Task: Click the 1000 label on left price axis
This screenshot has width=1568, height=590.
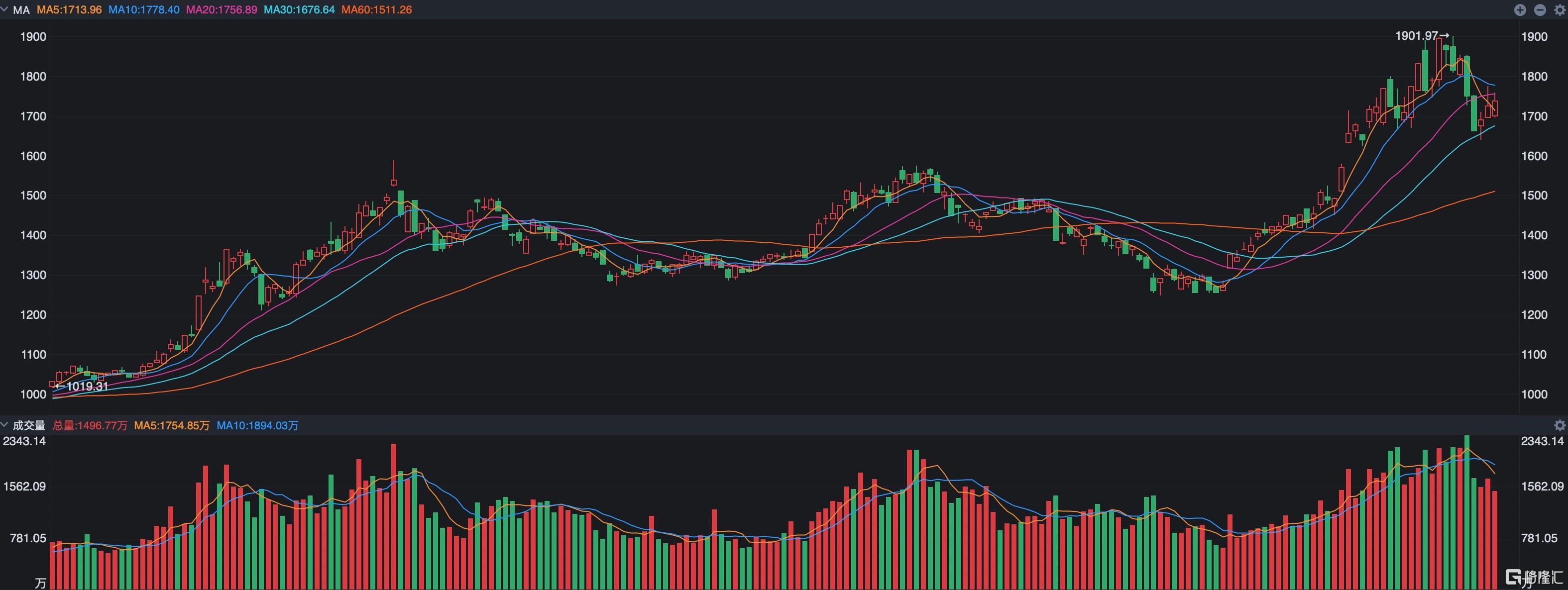Action: [x=33, y=394]
